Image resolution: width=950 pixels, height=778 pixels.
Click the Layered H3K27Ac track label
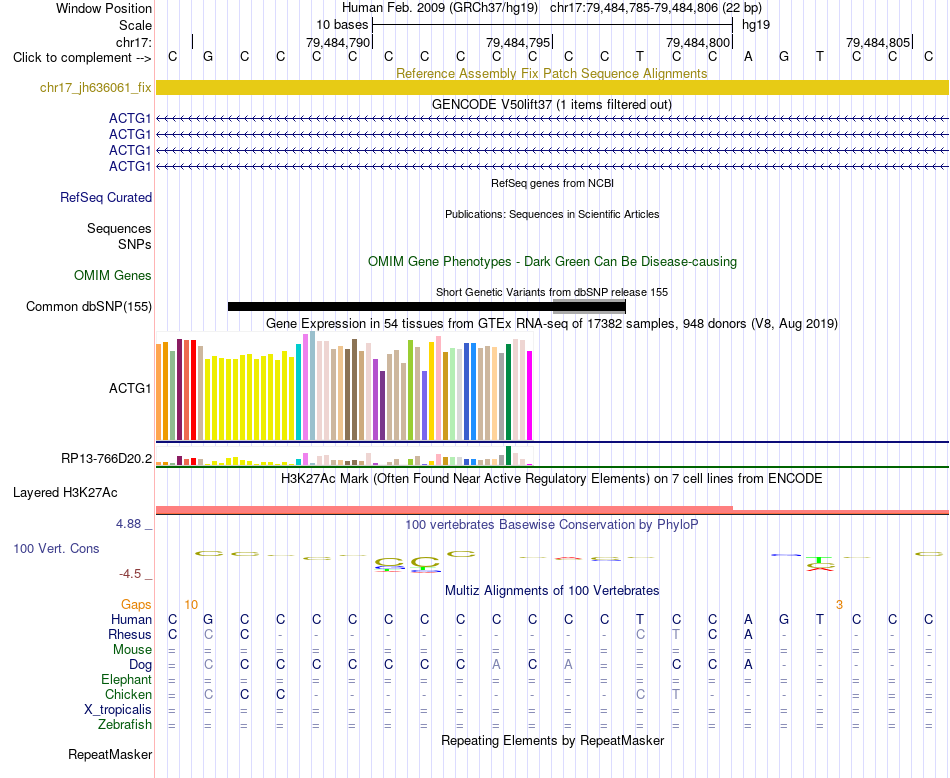65,493
